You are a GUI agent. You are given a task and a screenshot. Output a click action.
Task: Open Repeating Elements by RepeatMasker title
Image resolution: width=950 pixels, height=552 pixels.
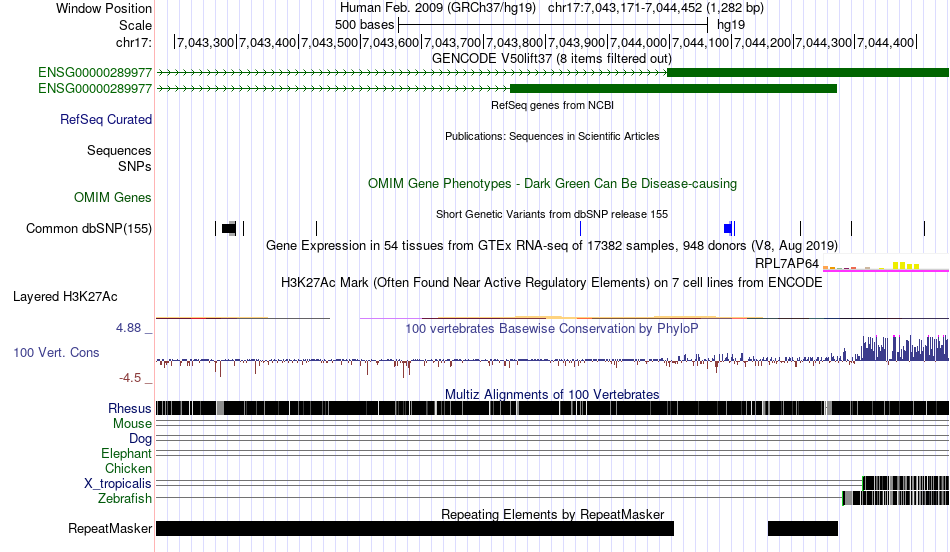[553, 514]
